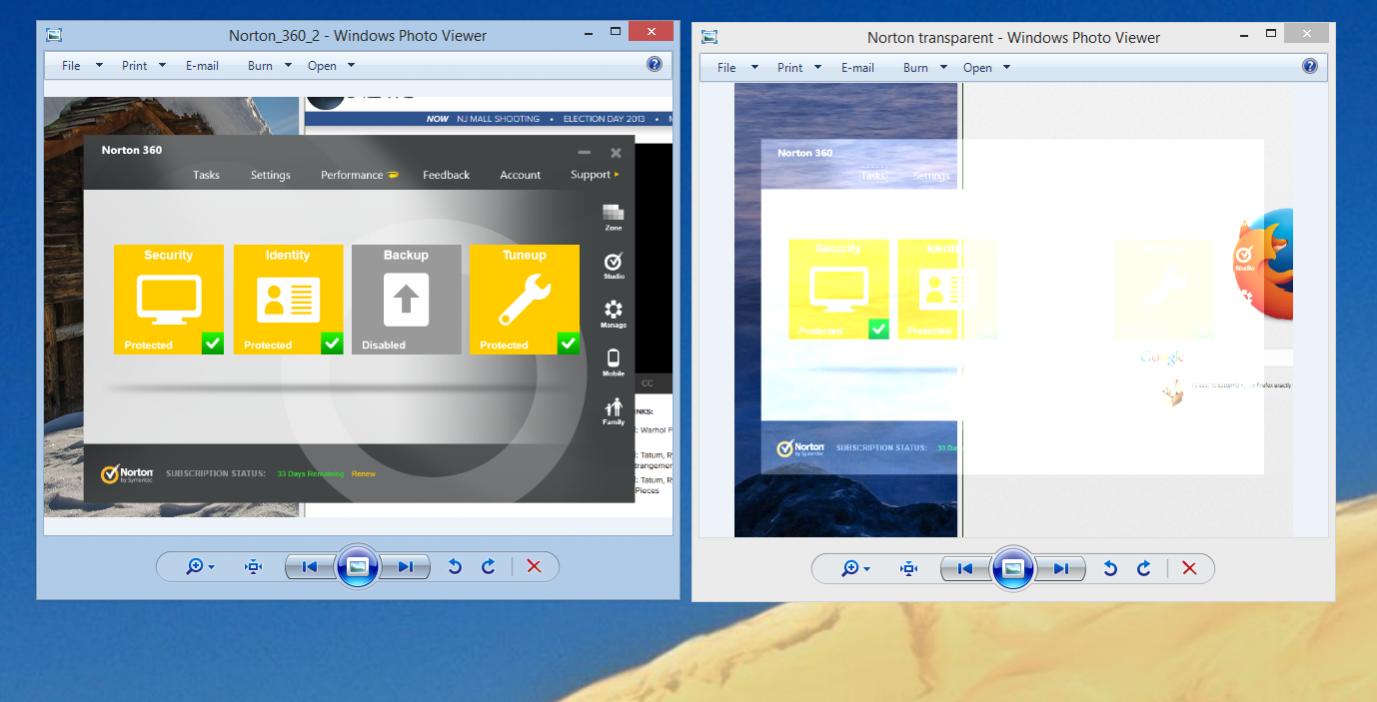Delete the photo in Norton transparent window

1188,568
